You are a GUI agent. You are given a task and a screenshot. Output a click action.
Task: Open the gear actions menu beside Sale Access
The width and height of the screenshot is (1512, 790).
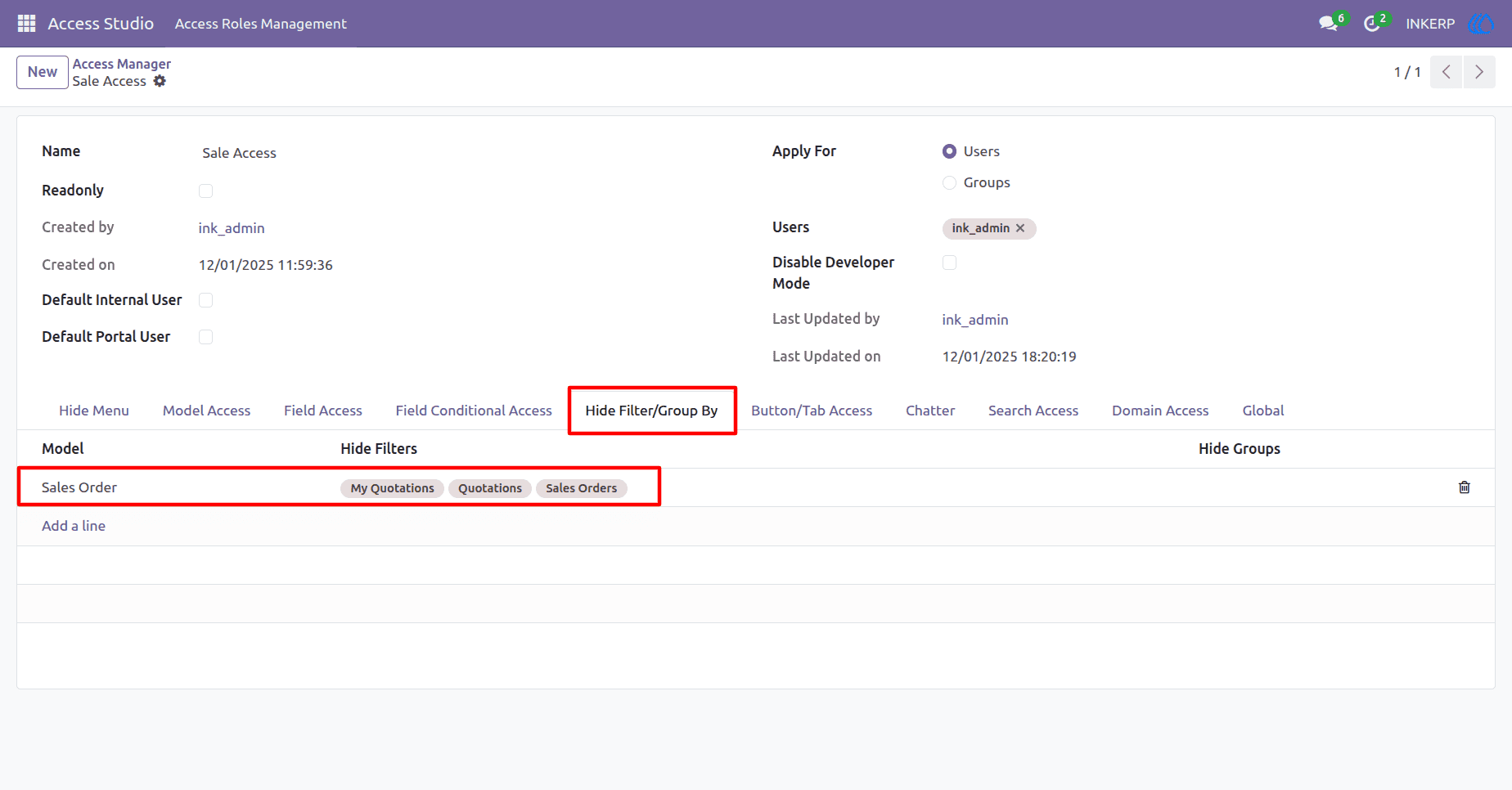click(160, 81)
